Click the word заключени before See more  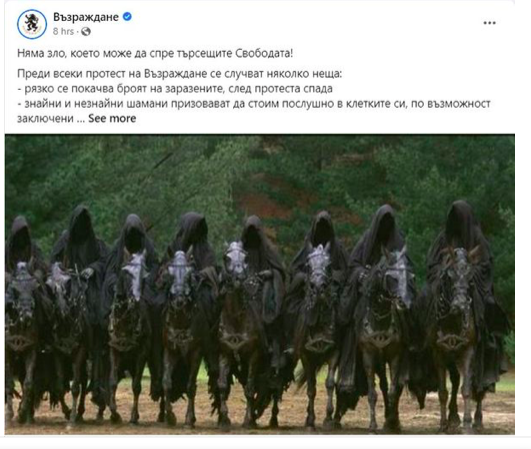[x=45, y=119]
